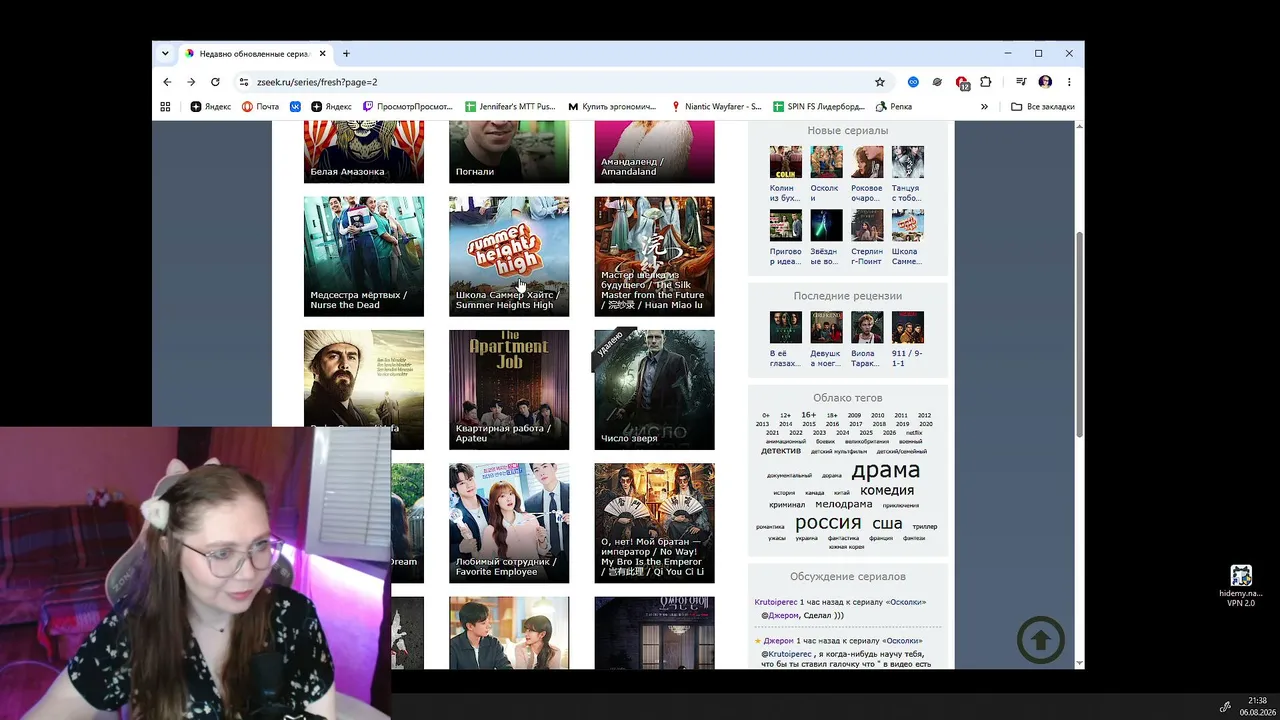This screenshot has height=720, width=1280.
Task: Open the Медсестра мёртвых / Nurse the Dead poster
Action: pyautogui.click(x=364, y=256)
